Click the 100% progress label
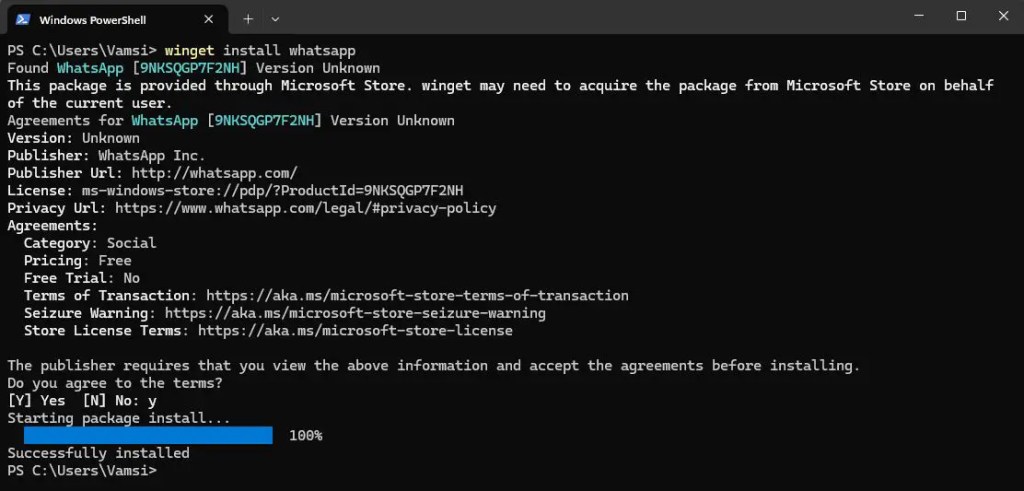1024x491 pixels. coord(306,436)
